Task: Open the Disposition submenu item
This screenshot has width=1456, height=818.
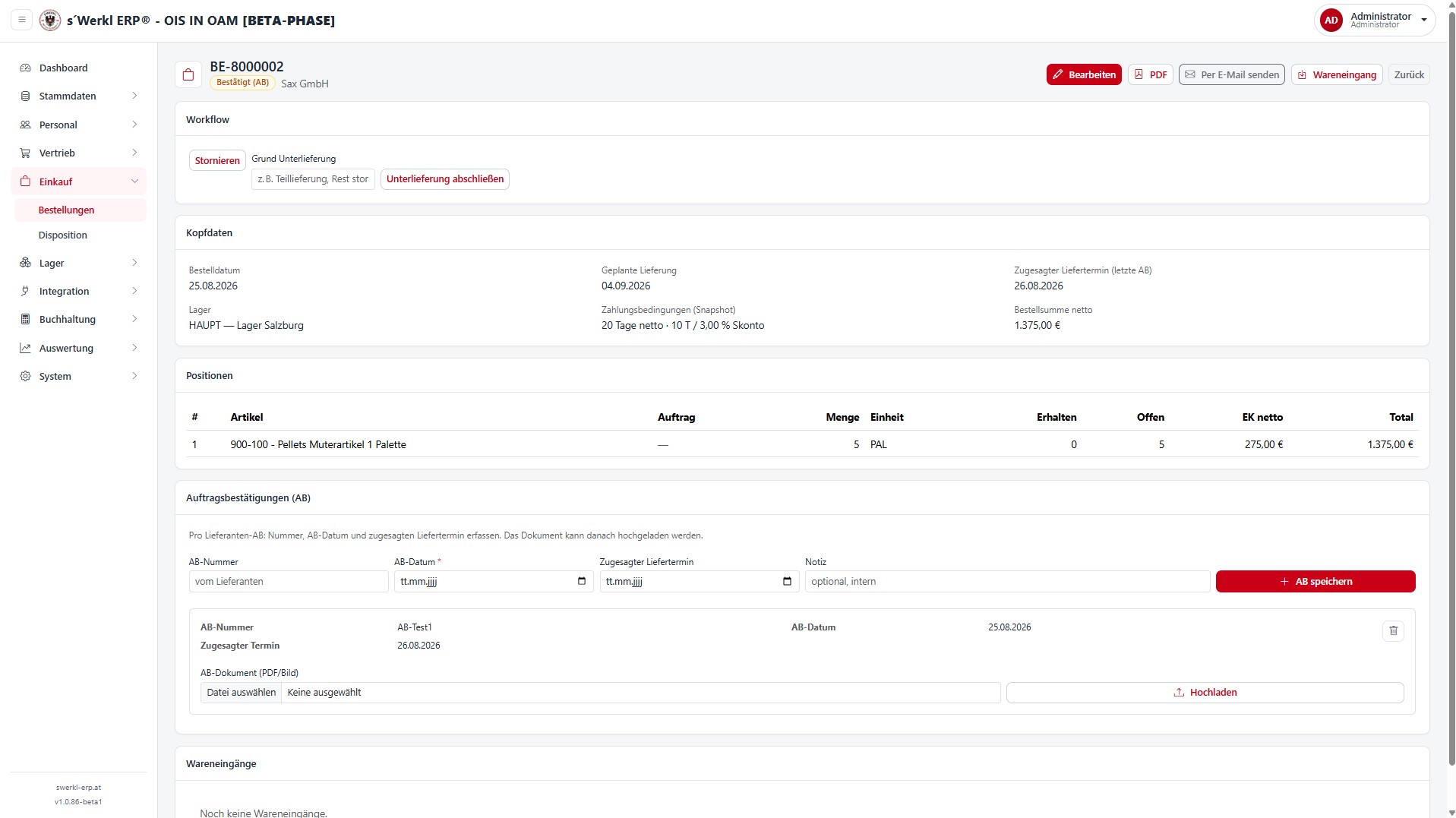Action: [x=80, y=235]
